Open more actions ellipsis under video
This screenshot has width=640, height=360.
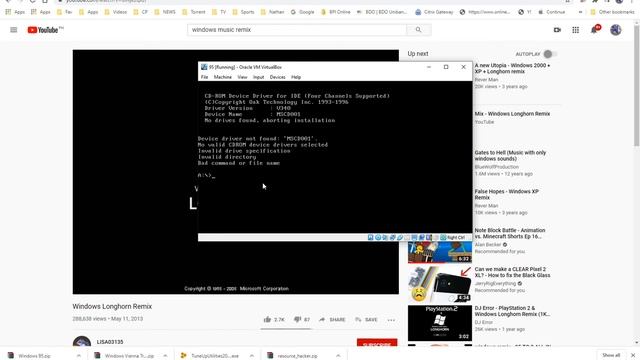click(x=391, y=320)
